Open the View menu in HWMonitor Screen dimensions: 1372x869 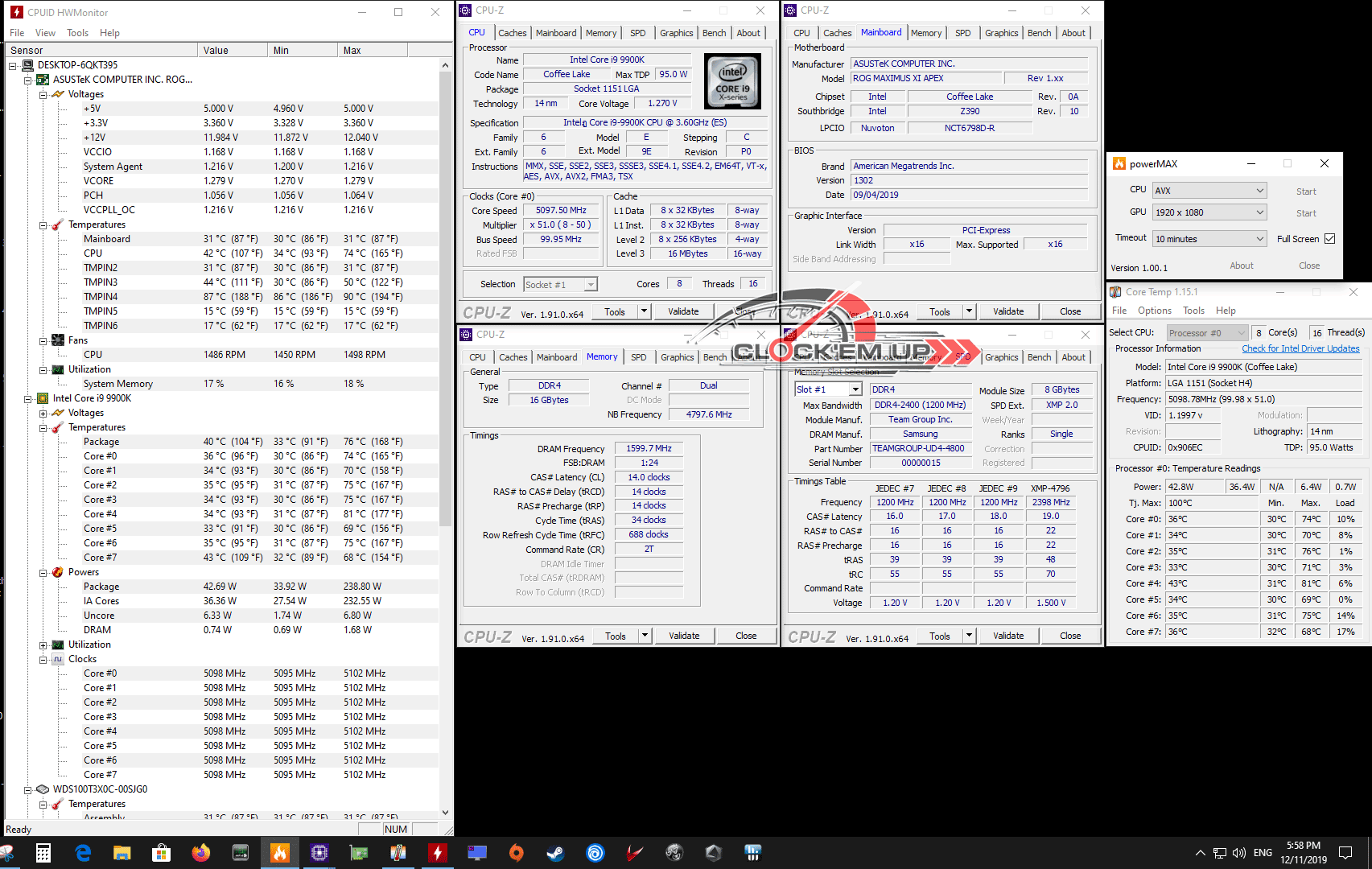pos(45,33)
